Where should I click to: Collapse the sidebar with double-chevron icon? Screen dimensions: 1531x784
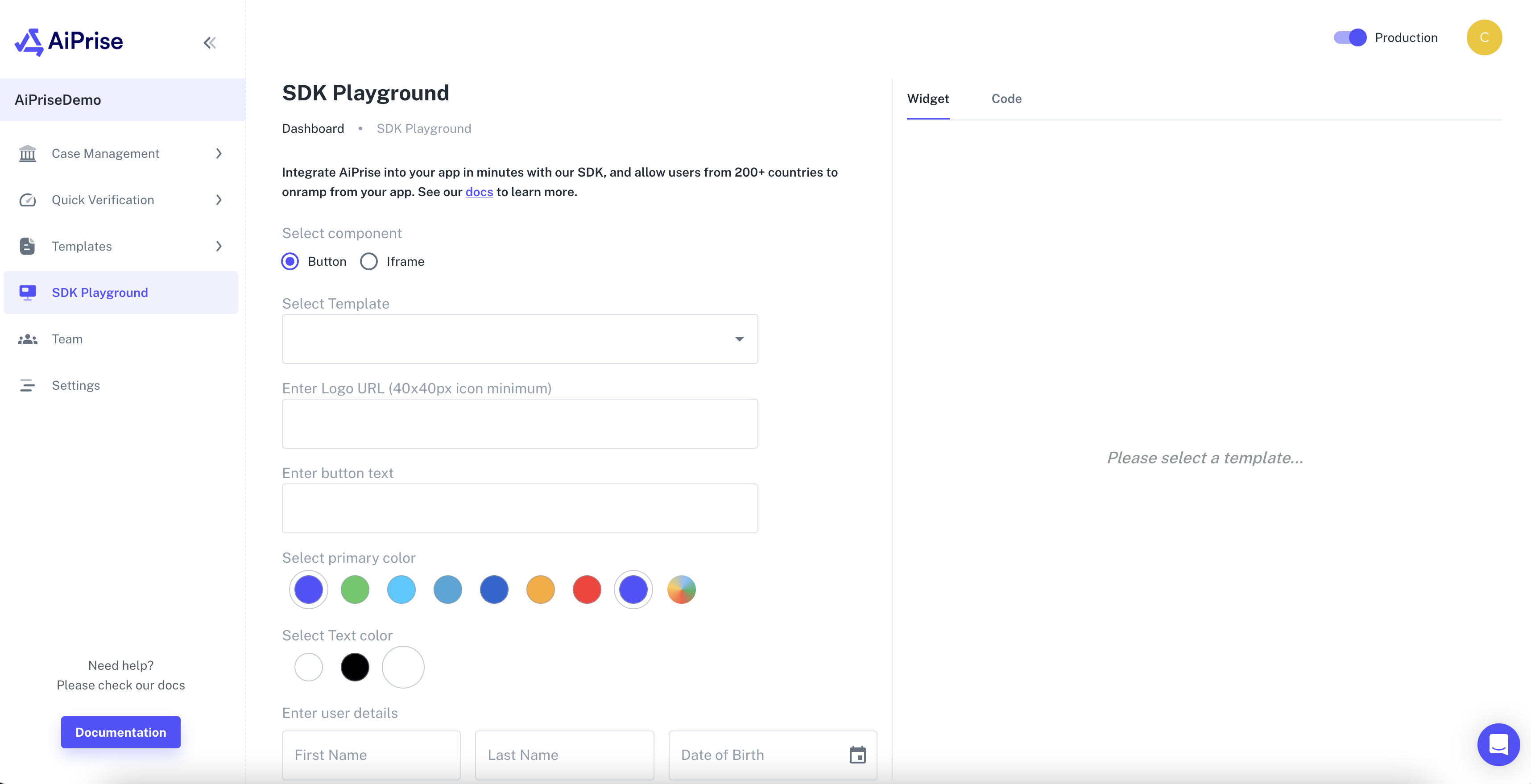coord(209,43)
